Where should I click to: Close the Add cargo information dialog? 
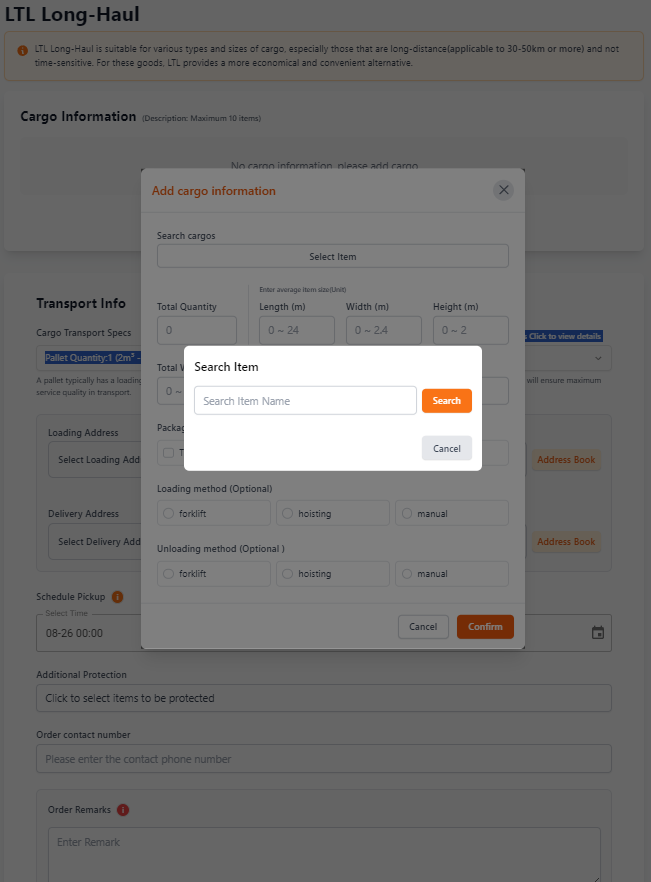point(504,190)
